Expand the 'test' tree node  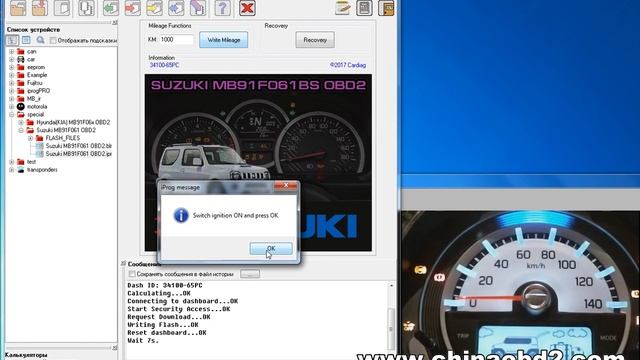(x=11, y=162)
